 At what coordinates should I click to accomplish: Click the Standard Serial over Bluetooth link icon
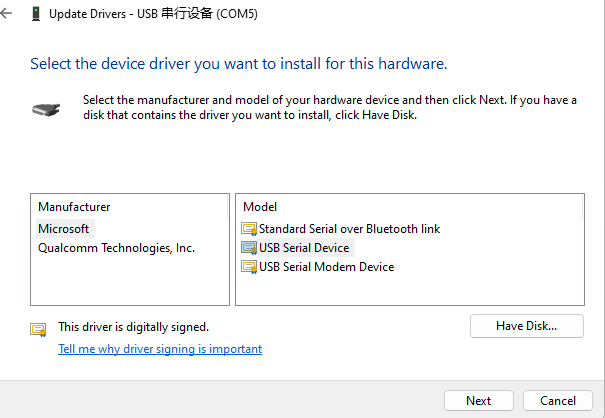249,229
